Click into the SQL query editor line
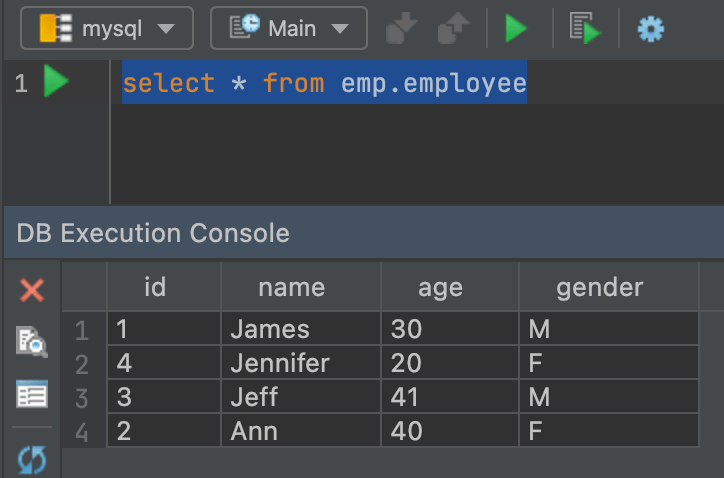The image size is (724, 478). (325, 83)
